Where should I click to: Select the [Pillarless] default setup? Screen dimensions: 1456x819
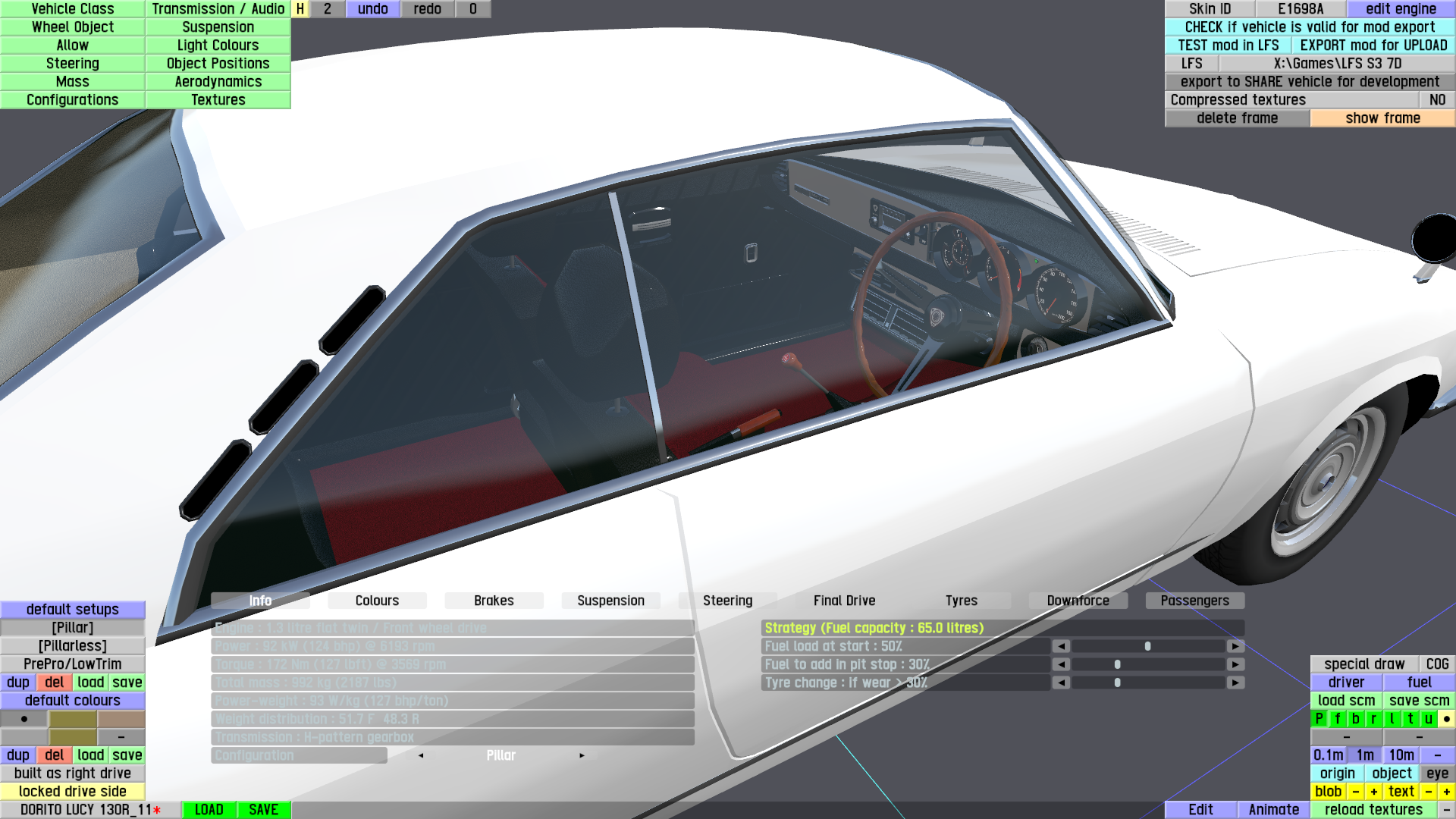pyautogui.click(x=72, y=646)
